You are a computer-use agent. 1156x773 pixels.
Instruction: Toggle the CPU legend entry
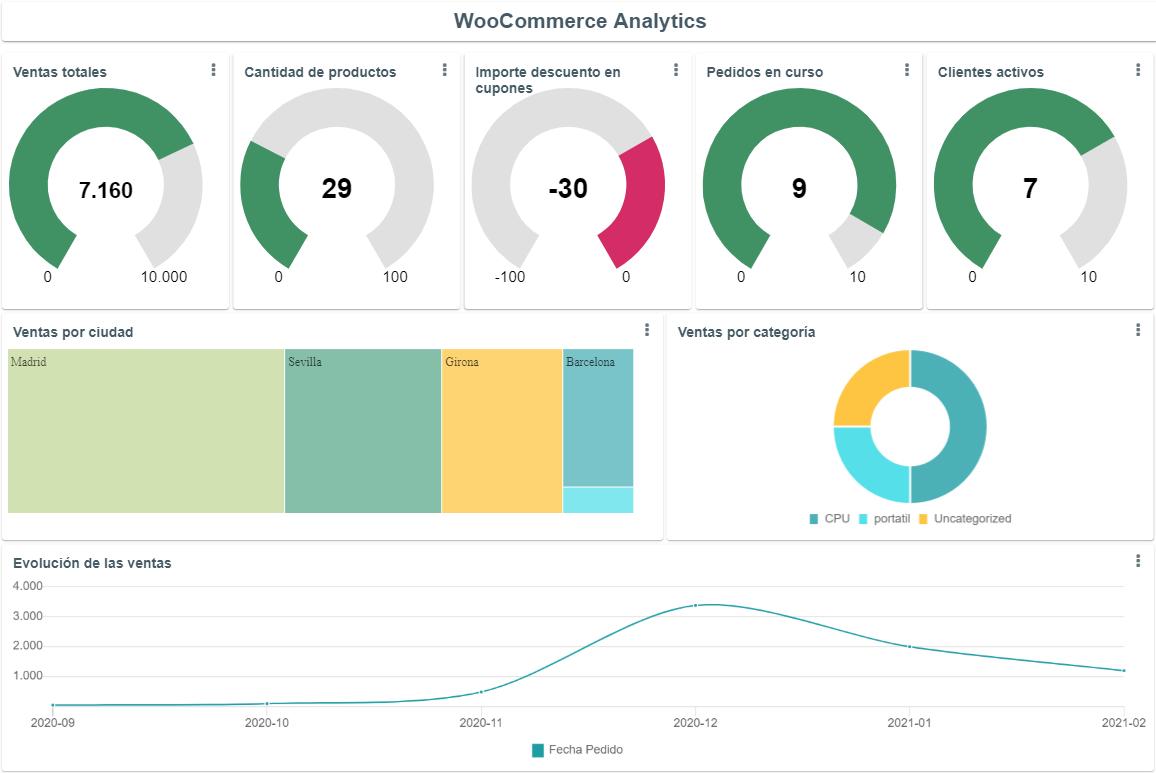[x=829, y=519]
